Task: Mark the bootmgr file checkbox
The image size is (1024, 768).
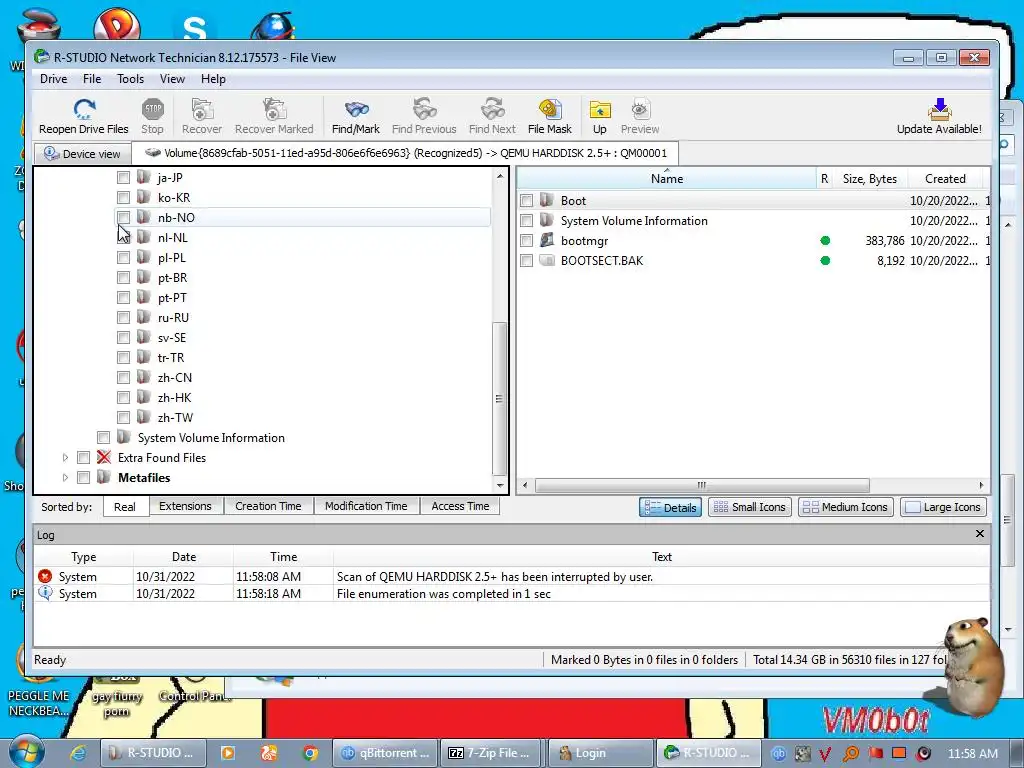Action: coord(526,240)
